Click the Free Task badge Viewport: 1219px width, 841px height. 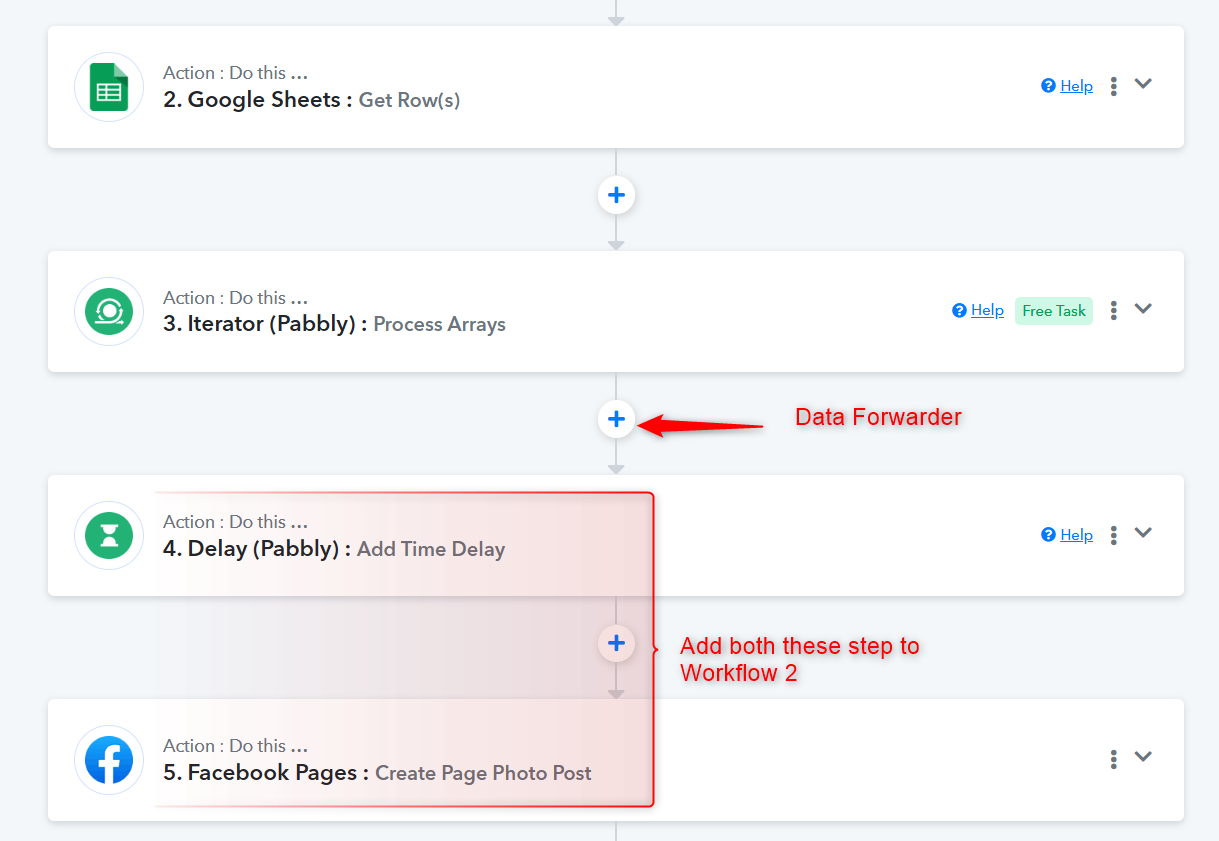pos(1054,311)
